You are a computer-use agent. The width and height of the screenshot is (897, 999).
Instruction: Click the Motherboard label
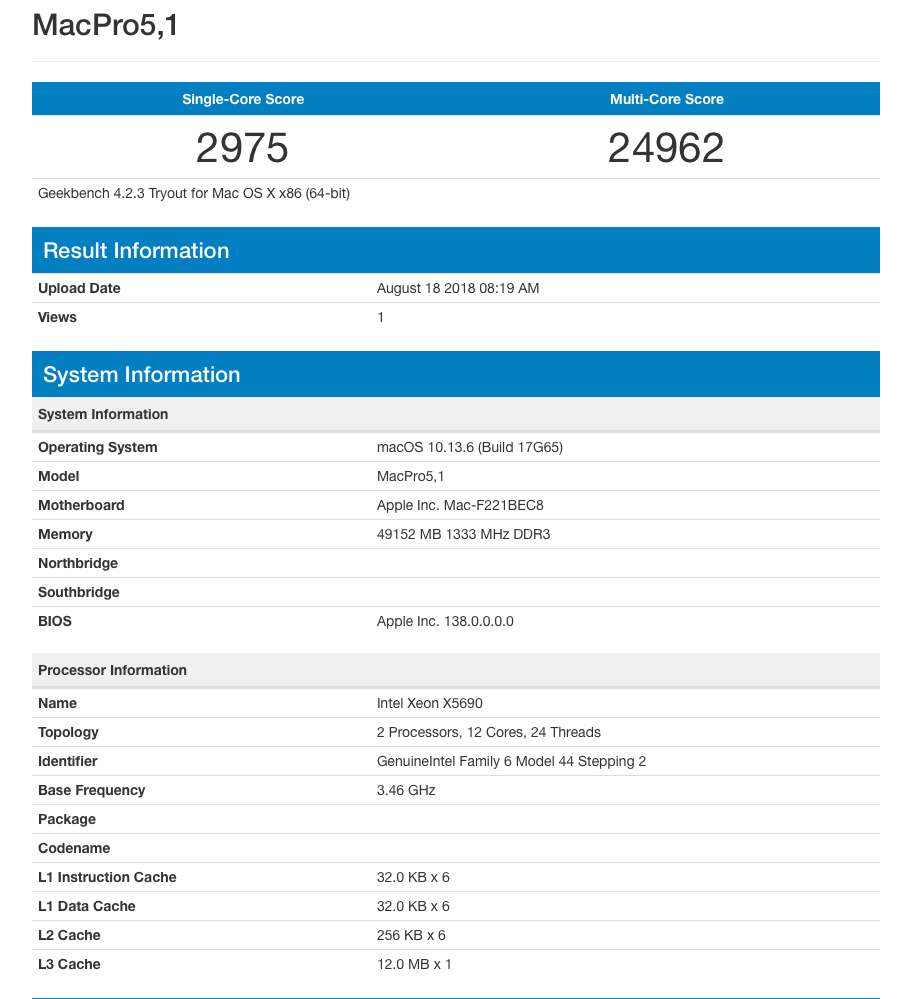coord(81,505)
